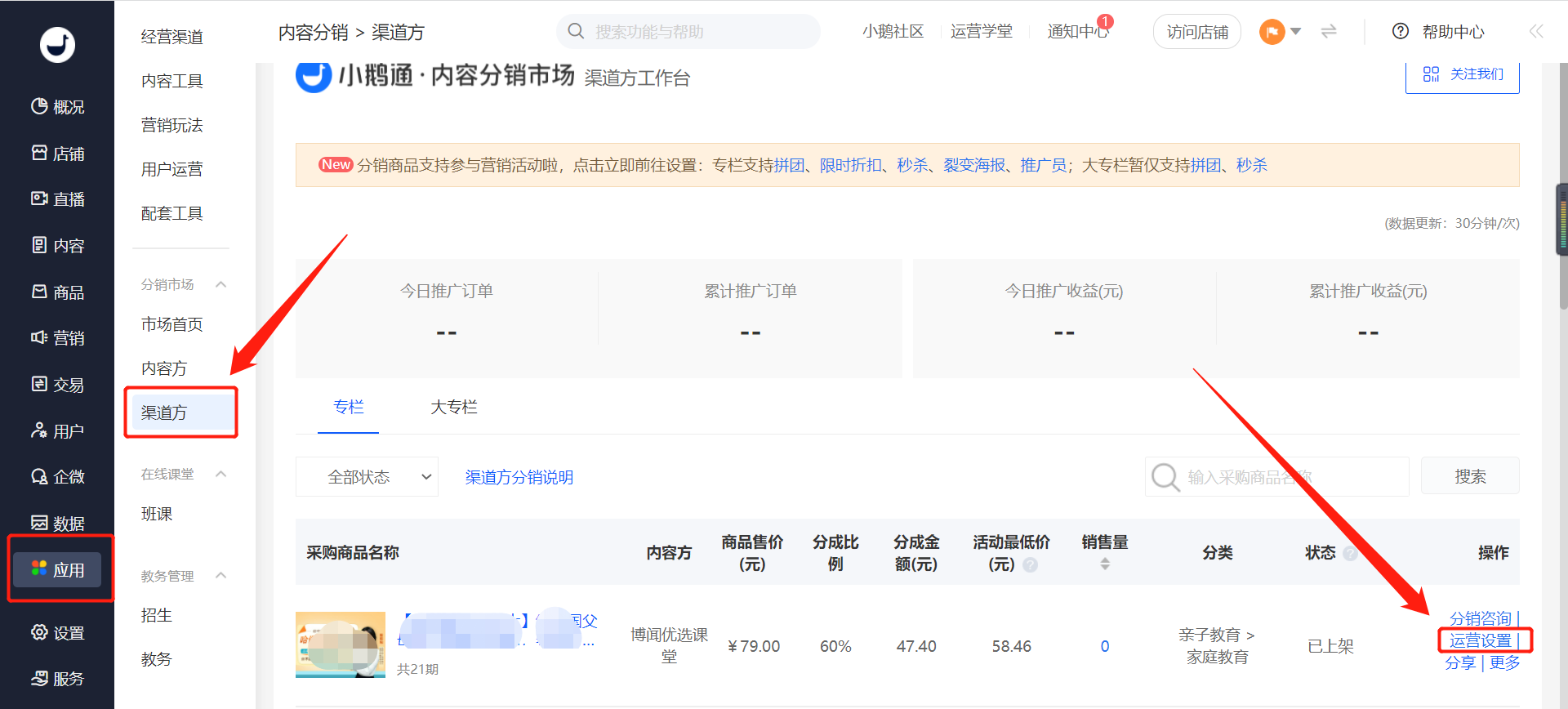Open the 概况 overview section
This screenshot has width=1568, height=709.
[x=57, y=107]
